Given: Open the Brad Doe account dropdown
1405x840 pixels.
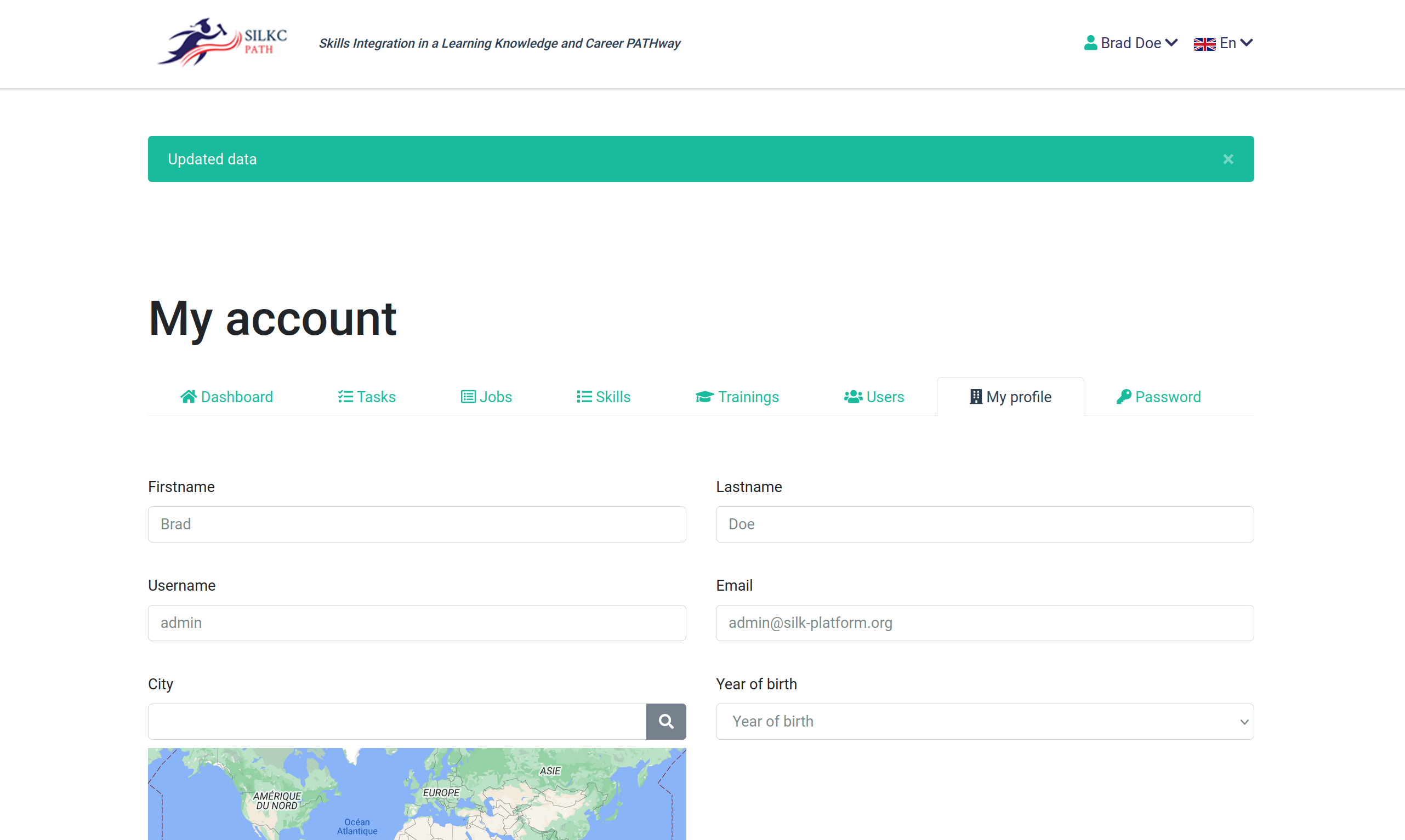Looking at the screenshot, I should pos(1130,42).
